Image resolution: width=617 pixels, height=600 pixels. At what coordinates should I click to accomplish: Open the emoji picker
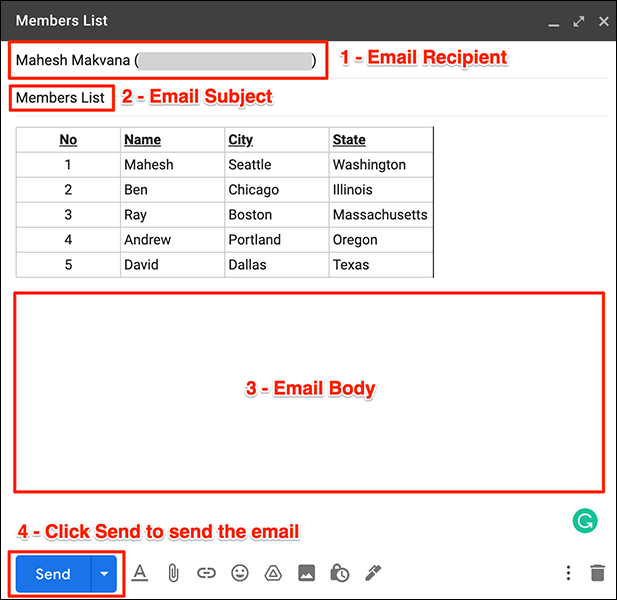point(240,573)
